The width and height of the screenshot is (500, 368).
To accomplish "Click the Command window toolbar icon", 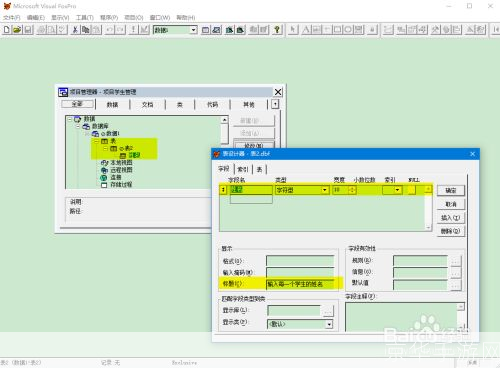I will 205,30.
